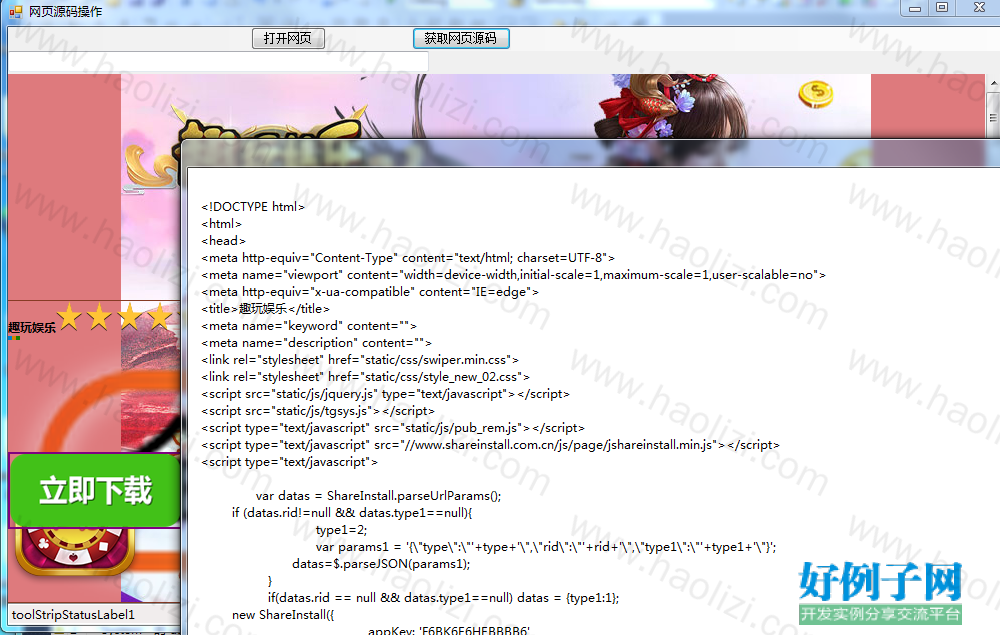Click the x-ua-compatible meta line
This screenshot has width=1000, height=635.
[370, 291]
